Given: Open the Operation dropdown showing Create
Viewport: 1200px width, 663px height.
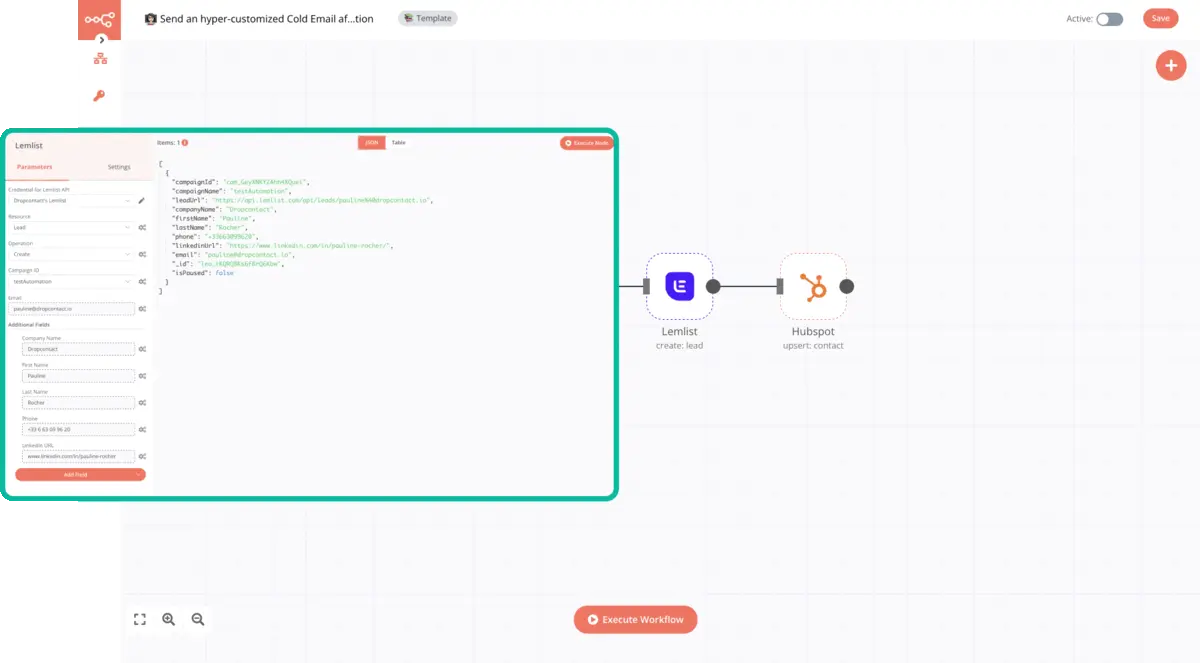Looking at the screenshot, I should tap(70, 254).
